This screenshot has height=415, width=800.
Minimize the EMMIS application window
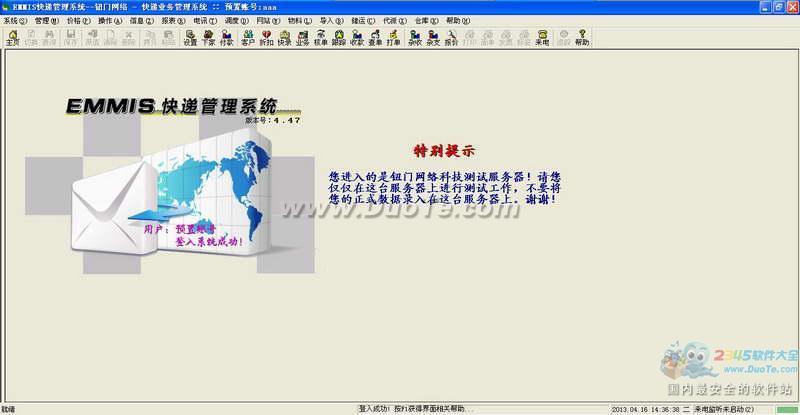click(766, 7)
